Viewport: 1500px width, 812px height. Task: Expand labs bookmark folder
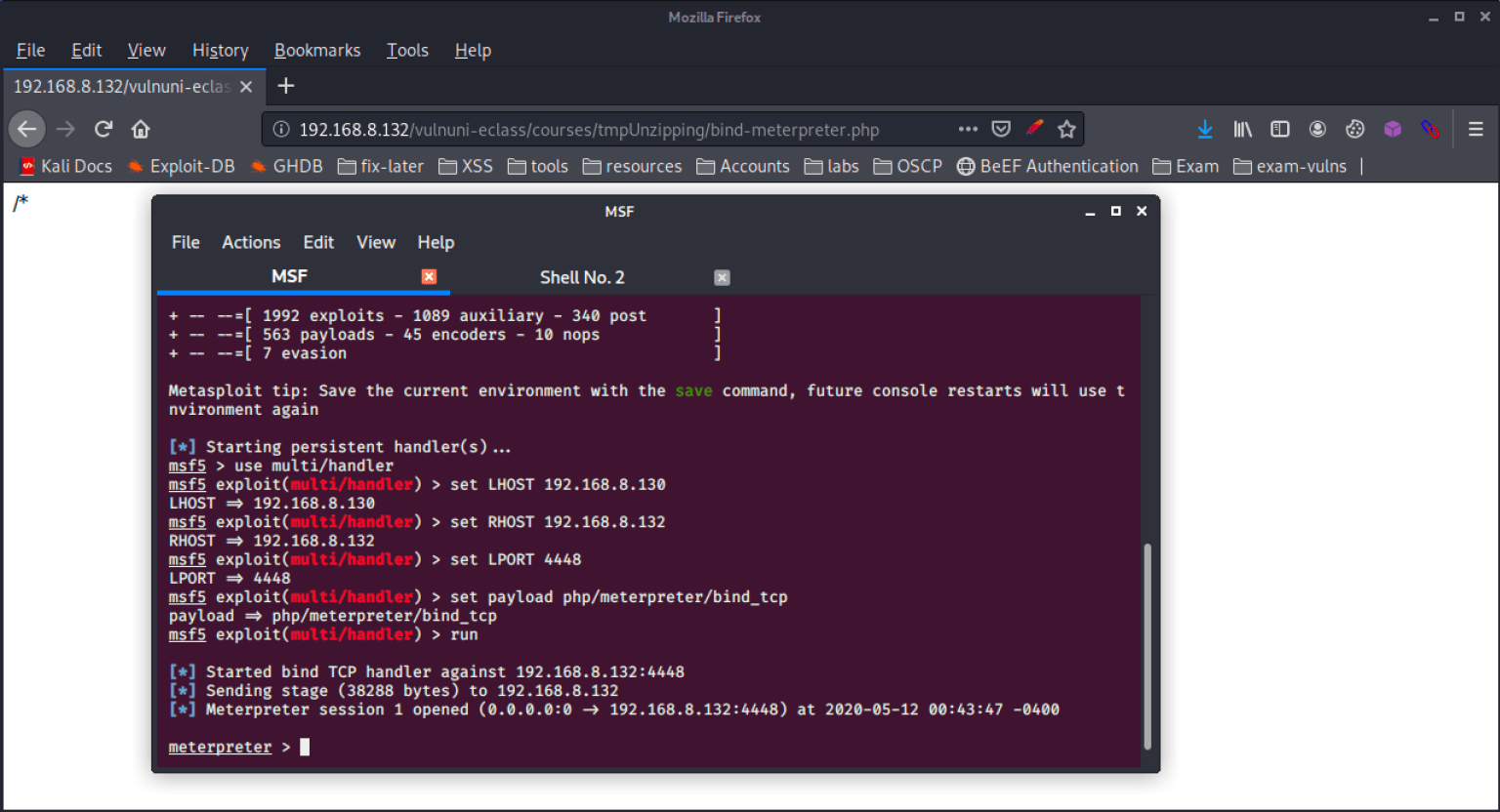pos(832,166)
